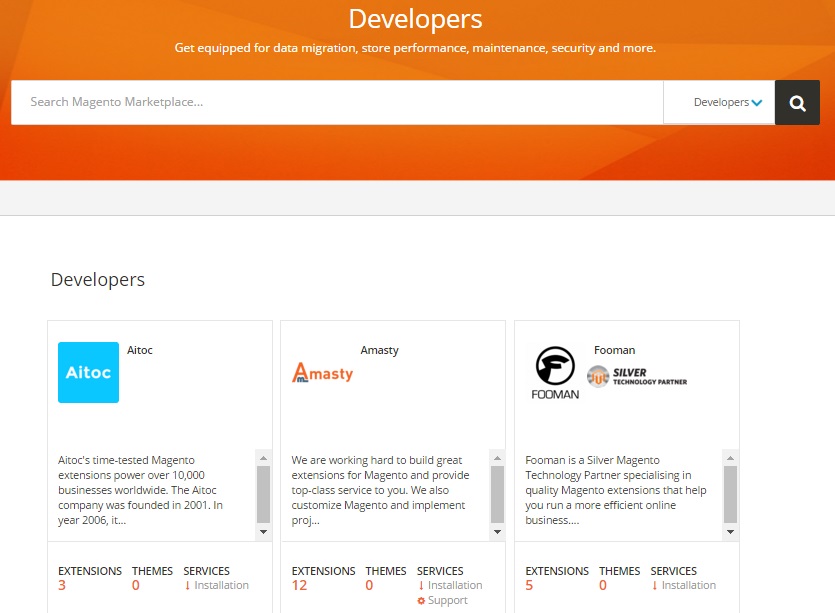Click Fooman extensions count 5
The width and height of the screenshot is (835, 613).
[x=529, y=585]
